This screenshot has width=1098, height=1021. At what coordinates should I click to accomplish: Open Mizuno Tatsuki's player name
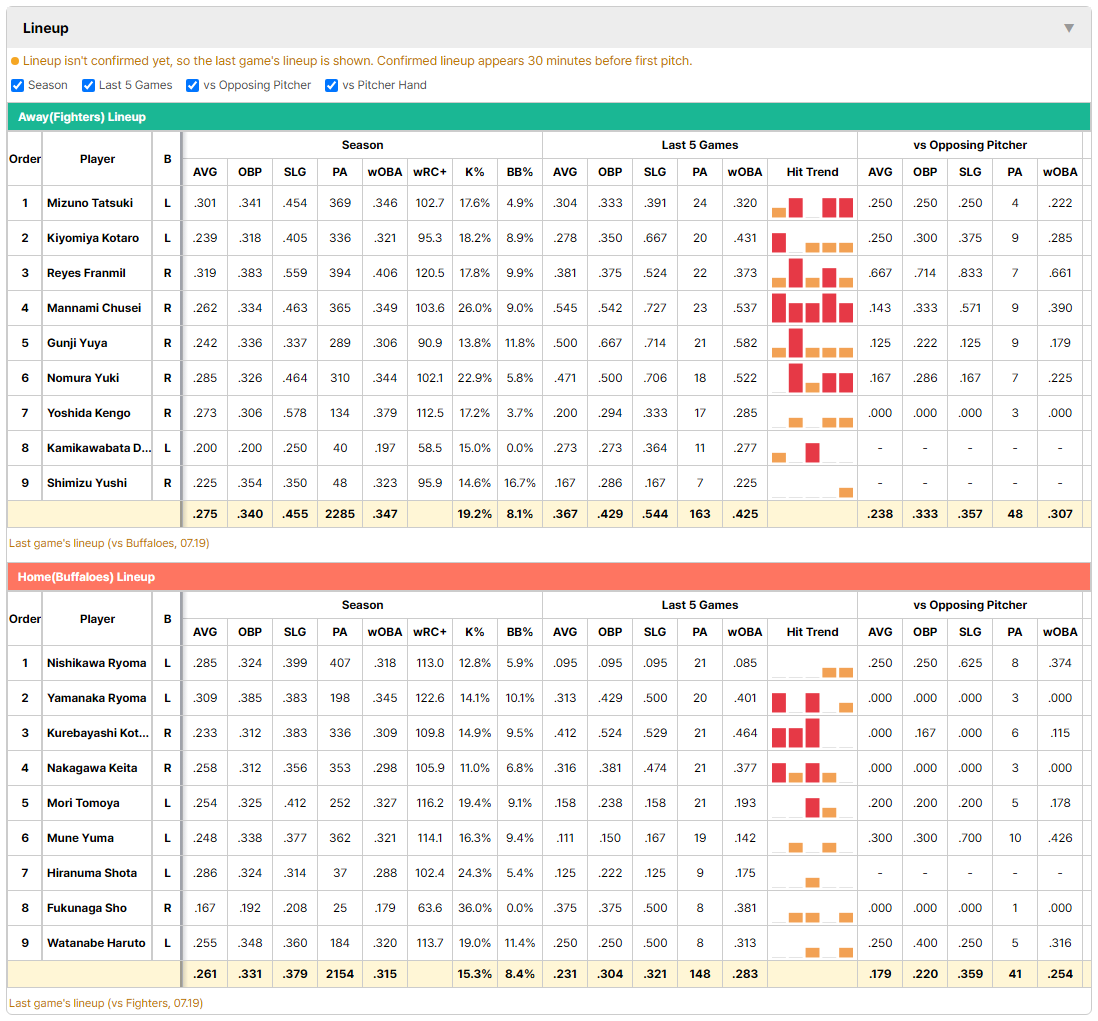90,203
